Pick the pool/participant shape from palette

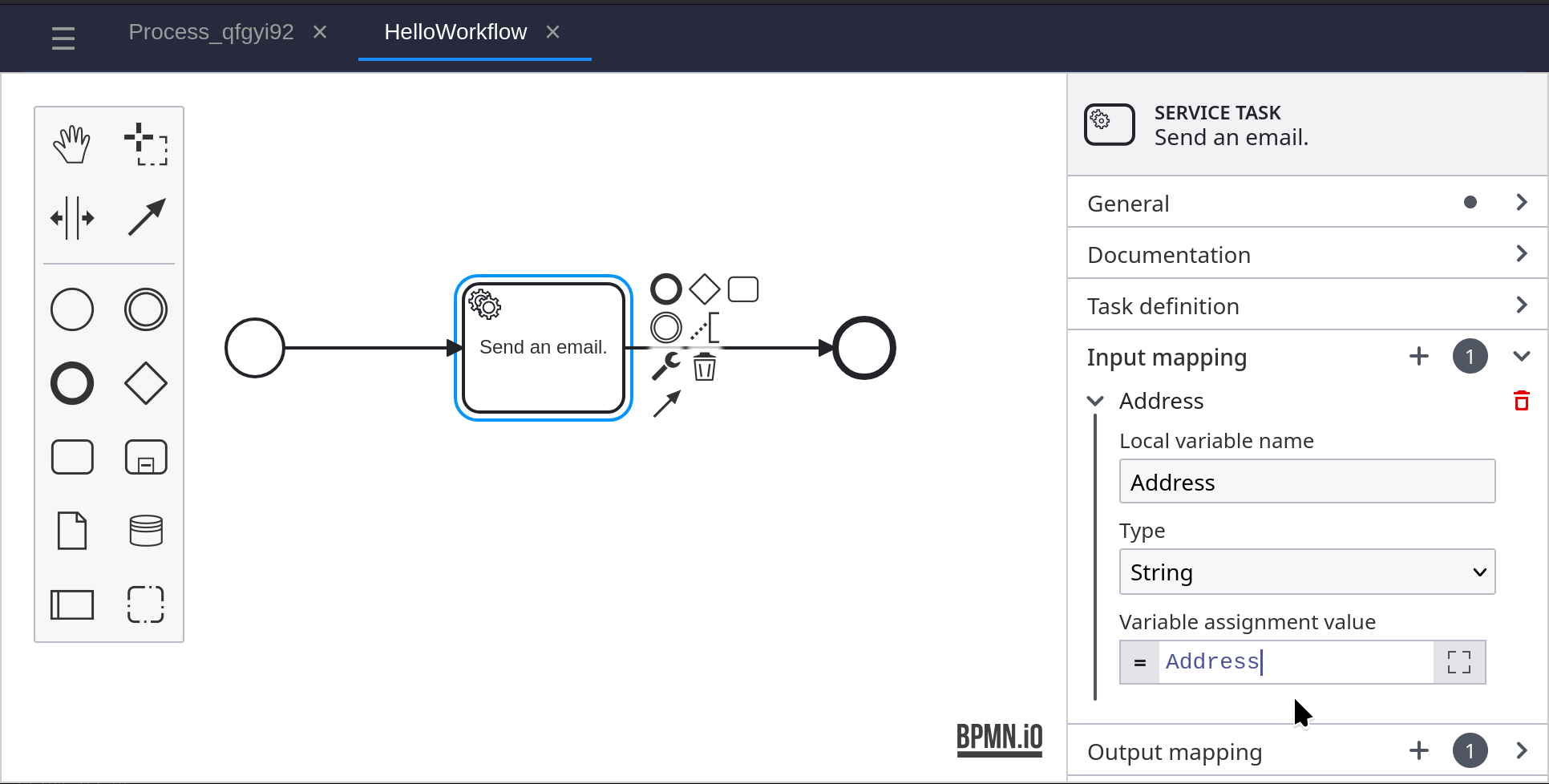[72, 604]
